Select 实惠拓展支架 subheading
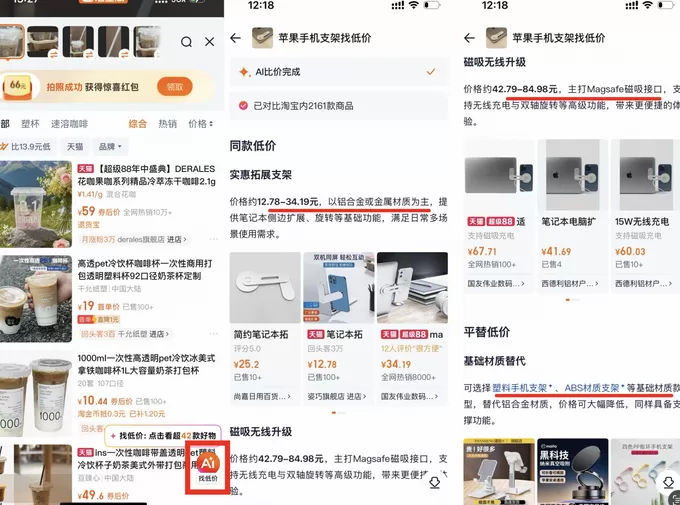The height and width of the screenshot is (505, 680). (x=261, y=175)
